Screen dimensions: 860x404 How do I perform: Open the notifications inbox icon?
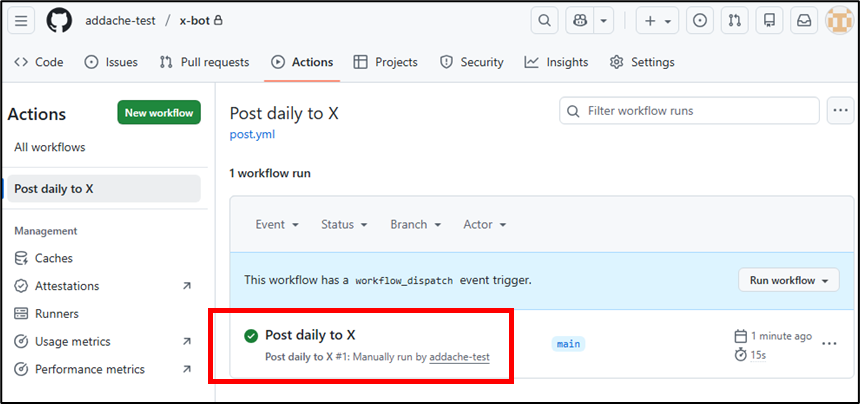[x=803, y=20]
